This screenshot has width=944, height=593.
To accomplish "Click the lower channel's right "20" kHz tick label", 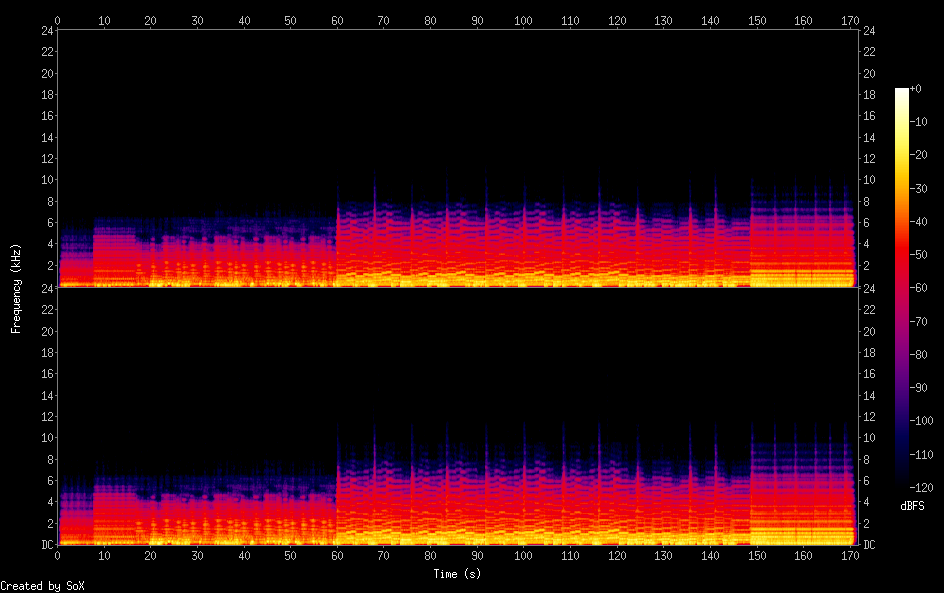I will tap(868, 332).
